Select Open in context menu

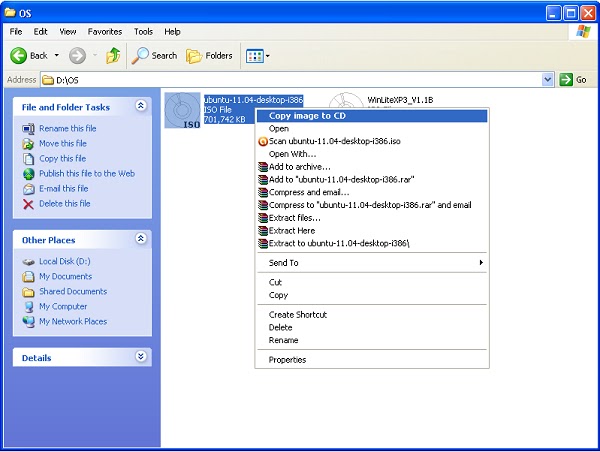pyautogui.click(x=372, y=129)
